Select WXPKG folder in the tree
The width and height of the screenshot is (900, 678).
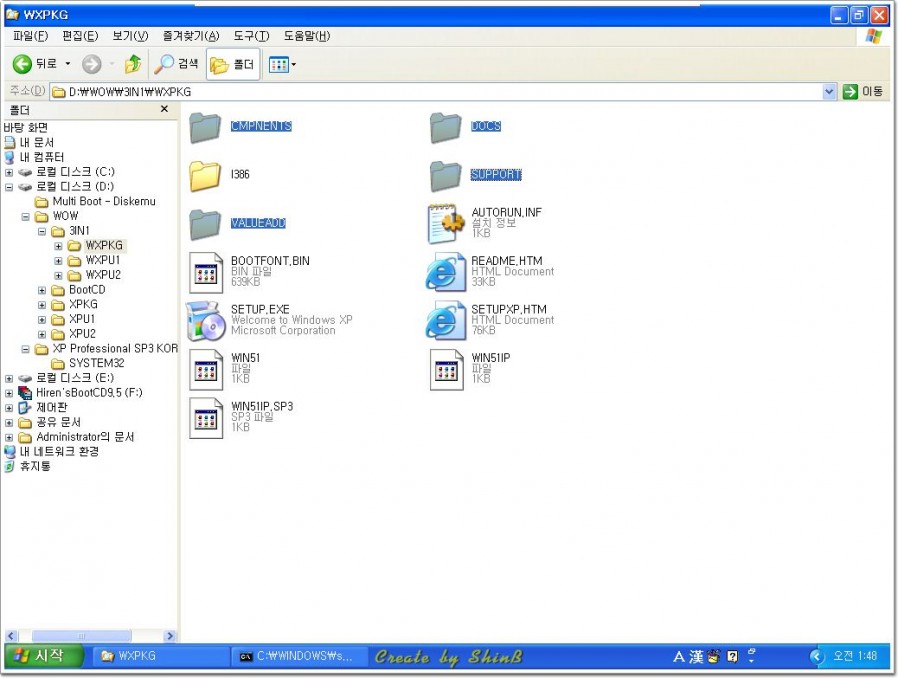[103, 245]
